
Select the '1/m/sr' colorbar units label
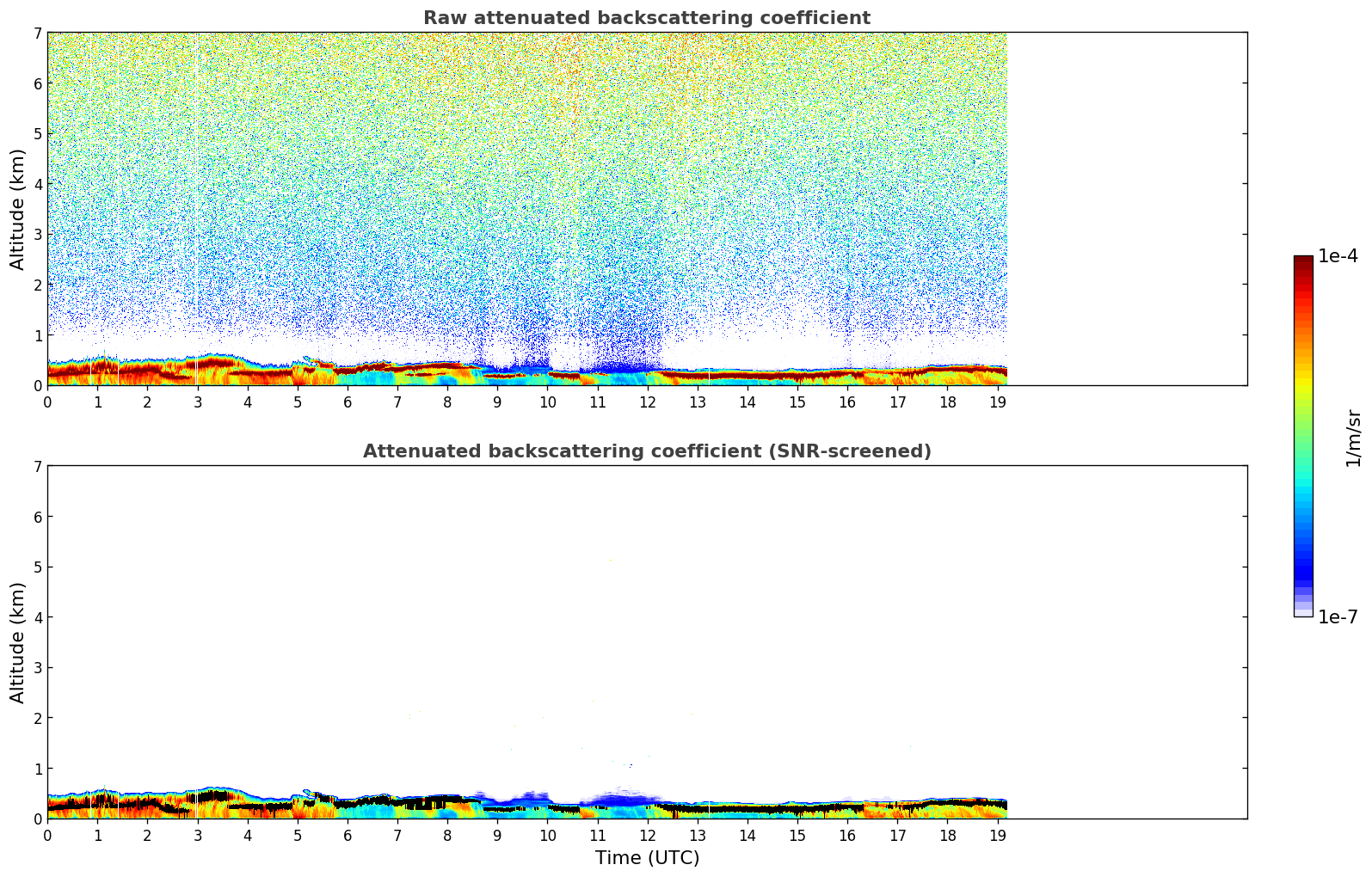[x=1353, y=437]
